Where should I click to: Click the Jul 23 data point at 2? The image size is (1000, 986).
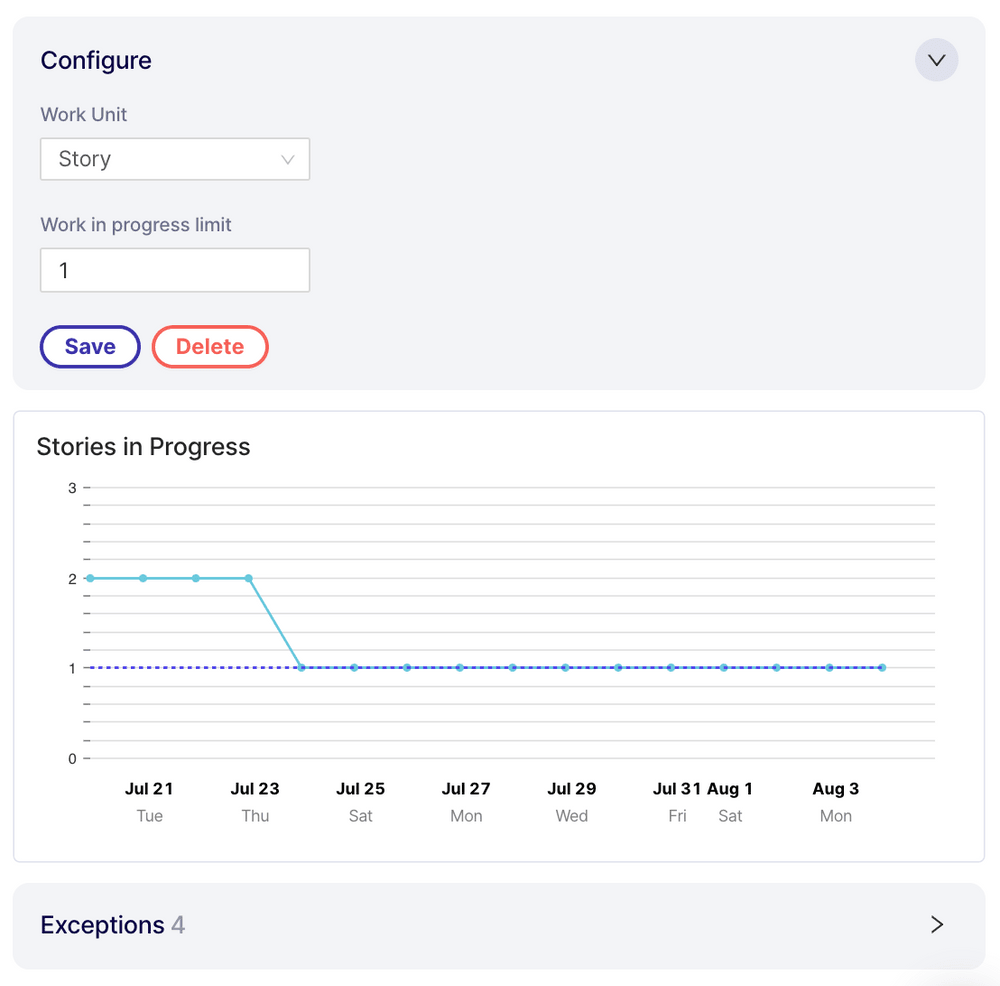(x=249, y=578)
